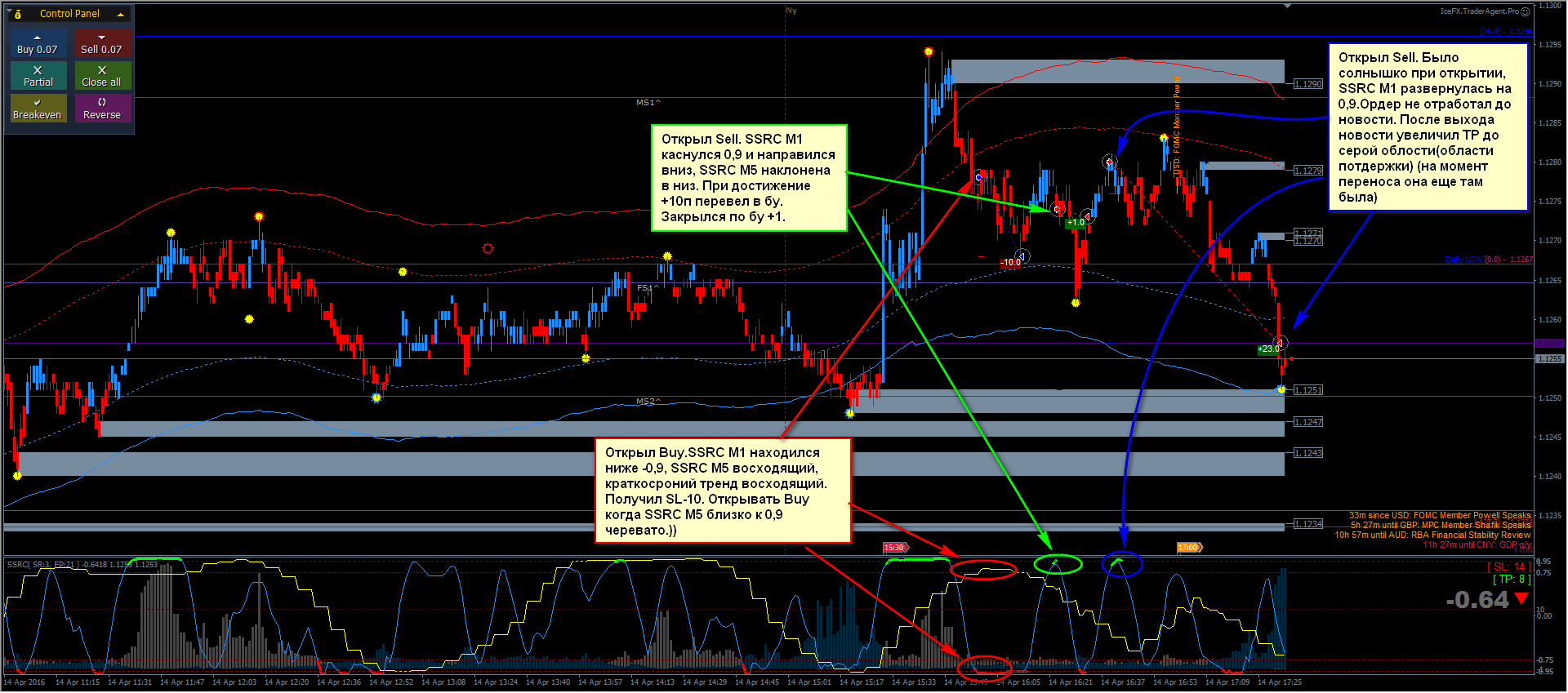Click the (76.4) - 1.1296 level label

[x=1506, y=31]
